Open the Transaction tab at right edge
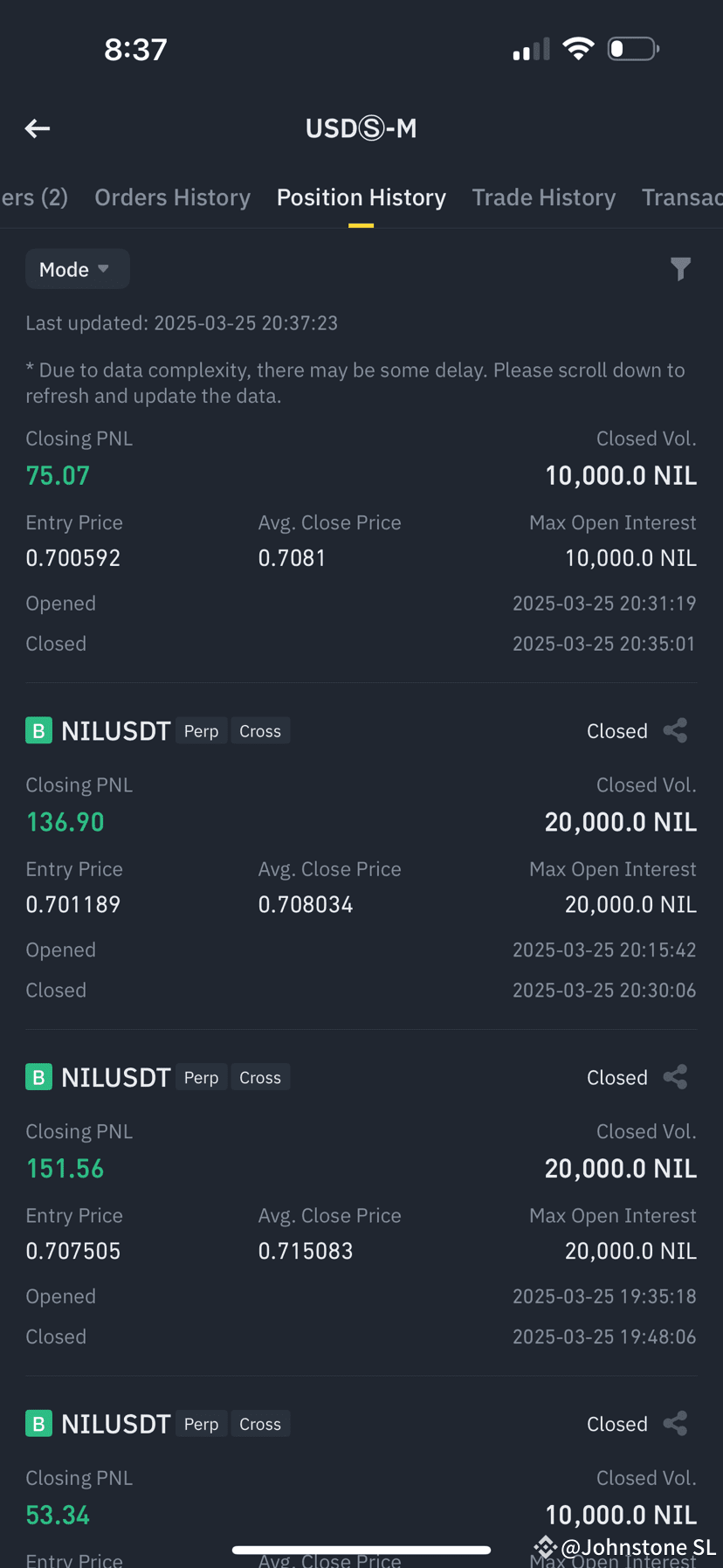 pyautogui.click(x=682, y=197)
